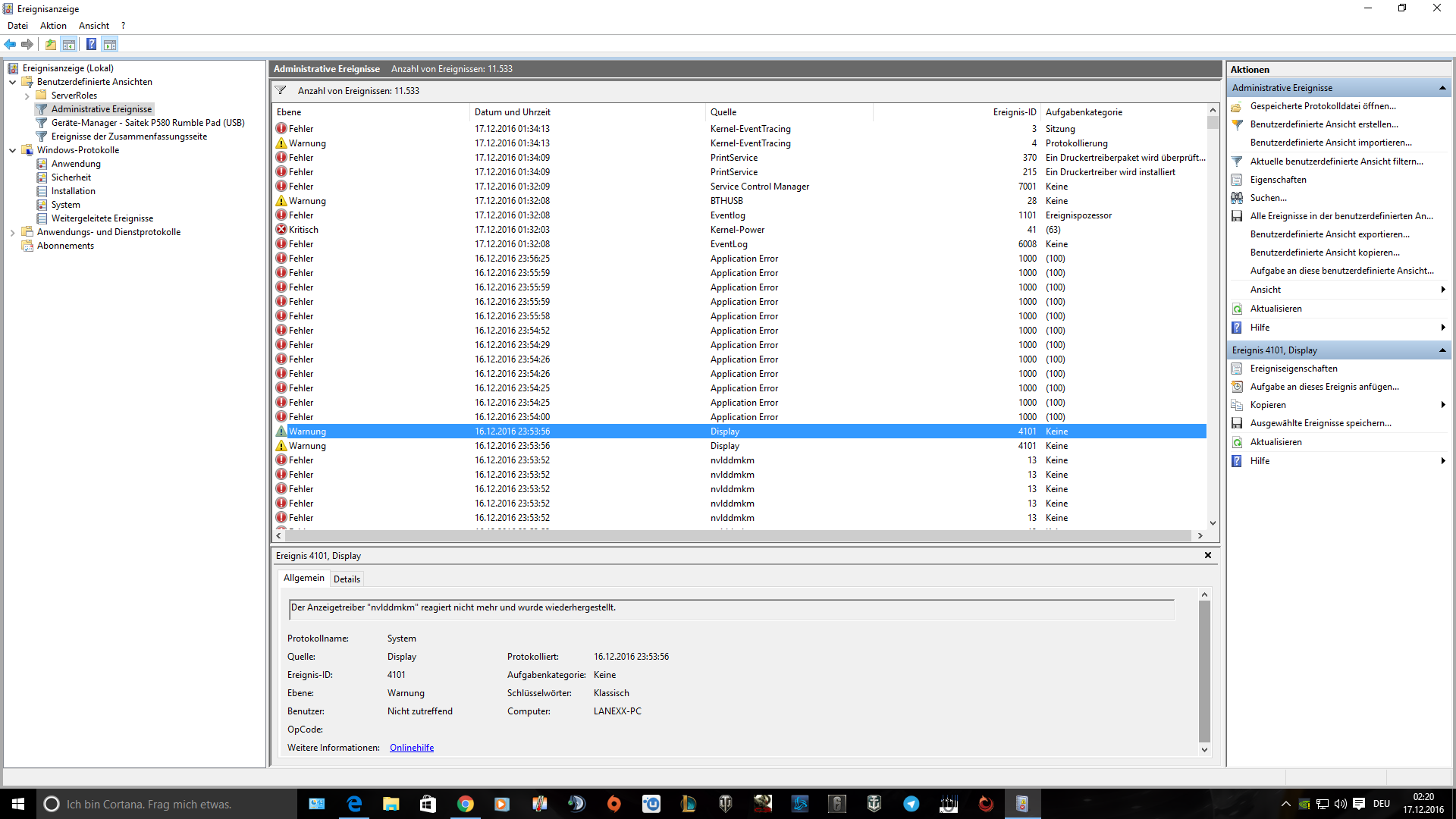Image resolution: width=1456 pixels, height=819 pixels.
Task: Open the Aktion menu
Action: [53, 26]
